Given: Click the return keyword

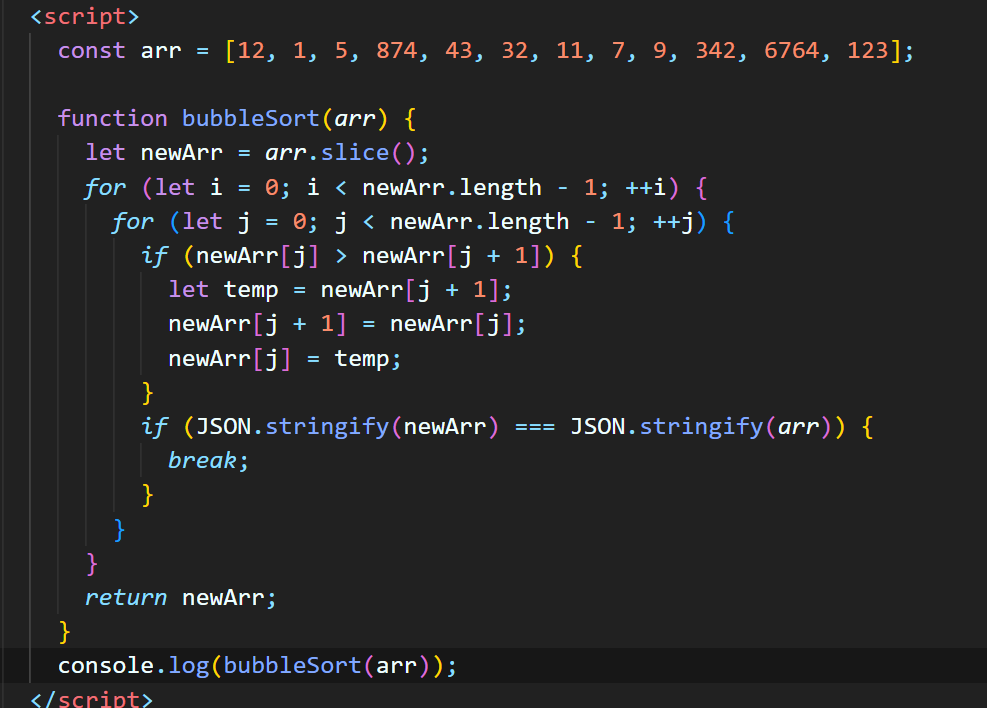Looking at the screenshot, I should click(126, 597).
